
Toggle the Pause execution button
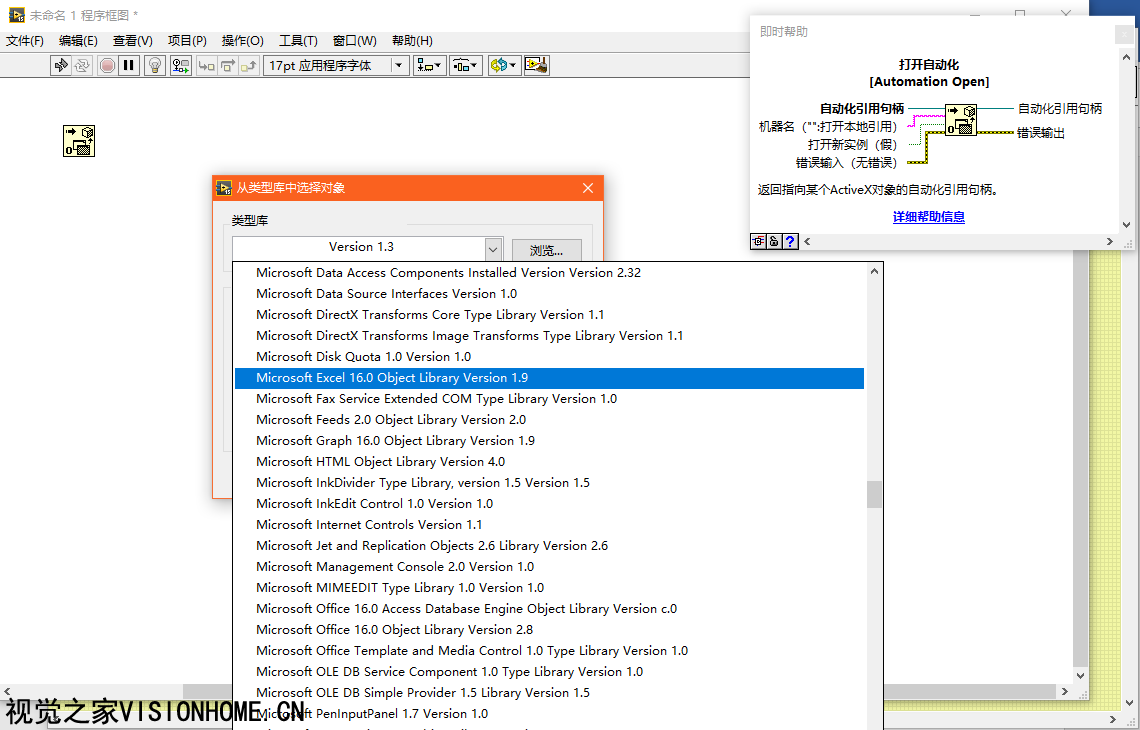point(129,66)
